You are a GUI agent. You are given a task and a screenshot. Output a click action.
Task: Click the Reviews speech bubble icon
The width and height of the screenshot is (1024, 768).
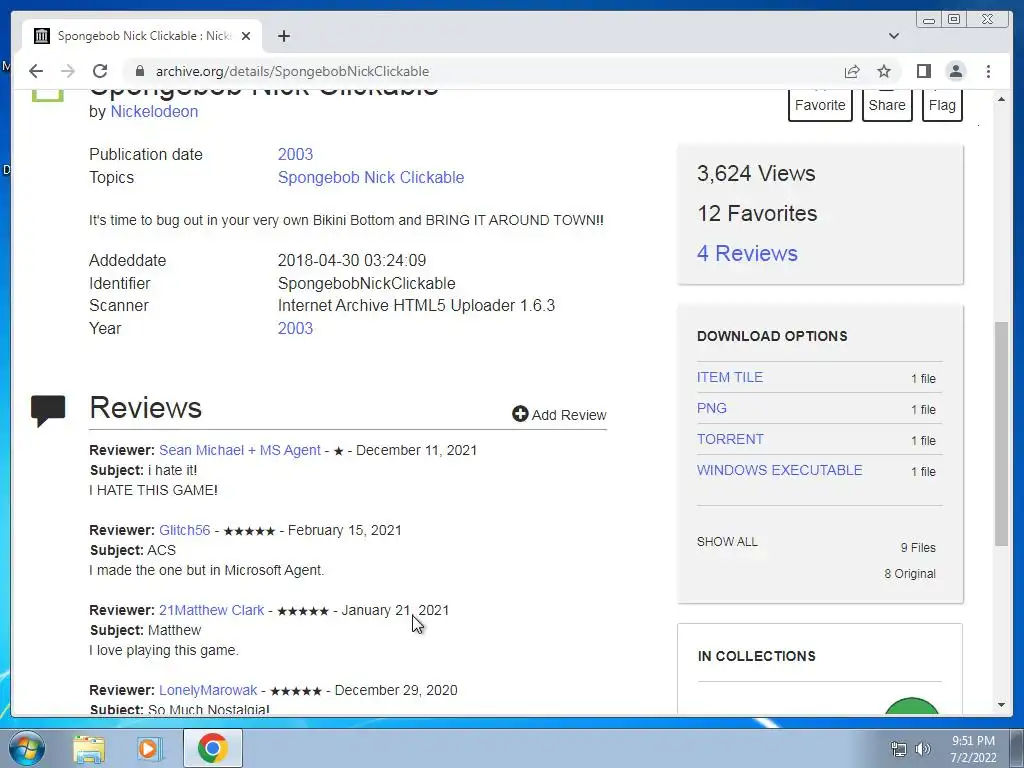[48, 411]
